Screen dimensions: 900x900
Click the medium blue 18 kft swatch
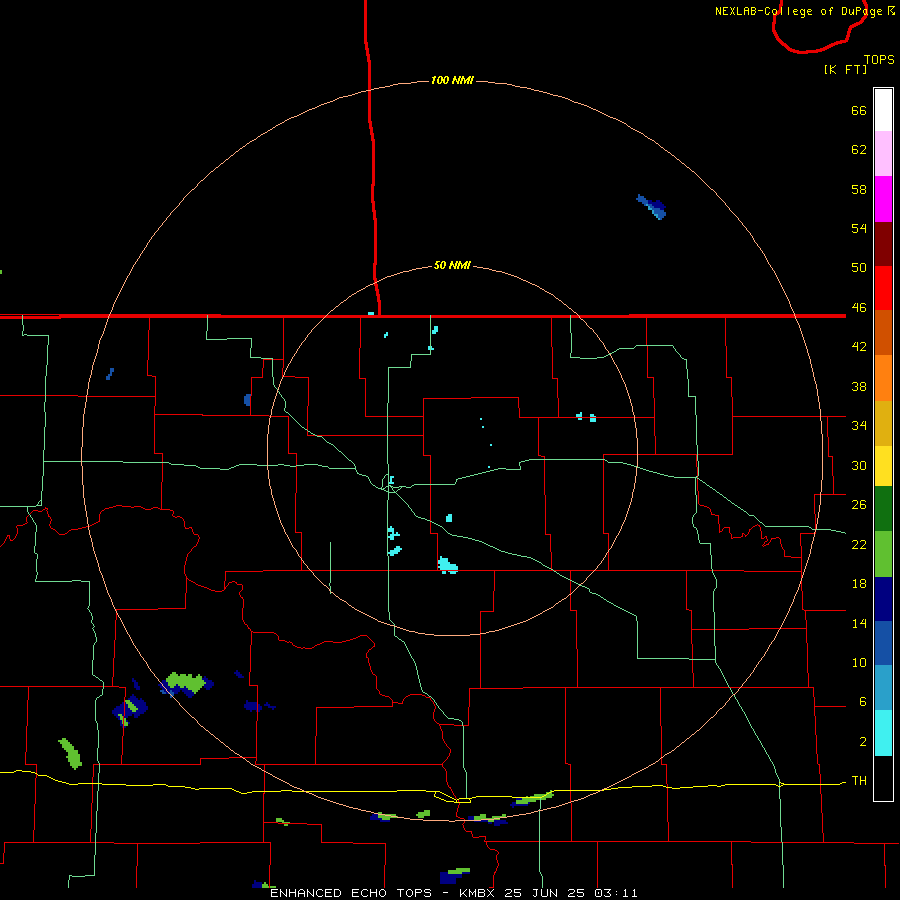tap(883, 643)
